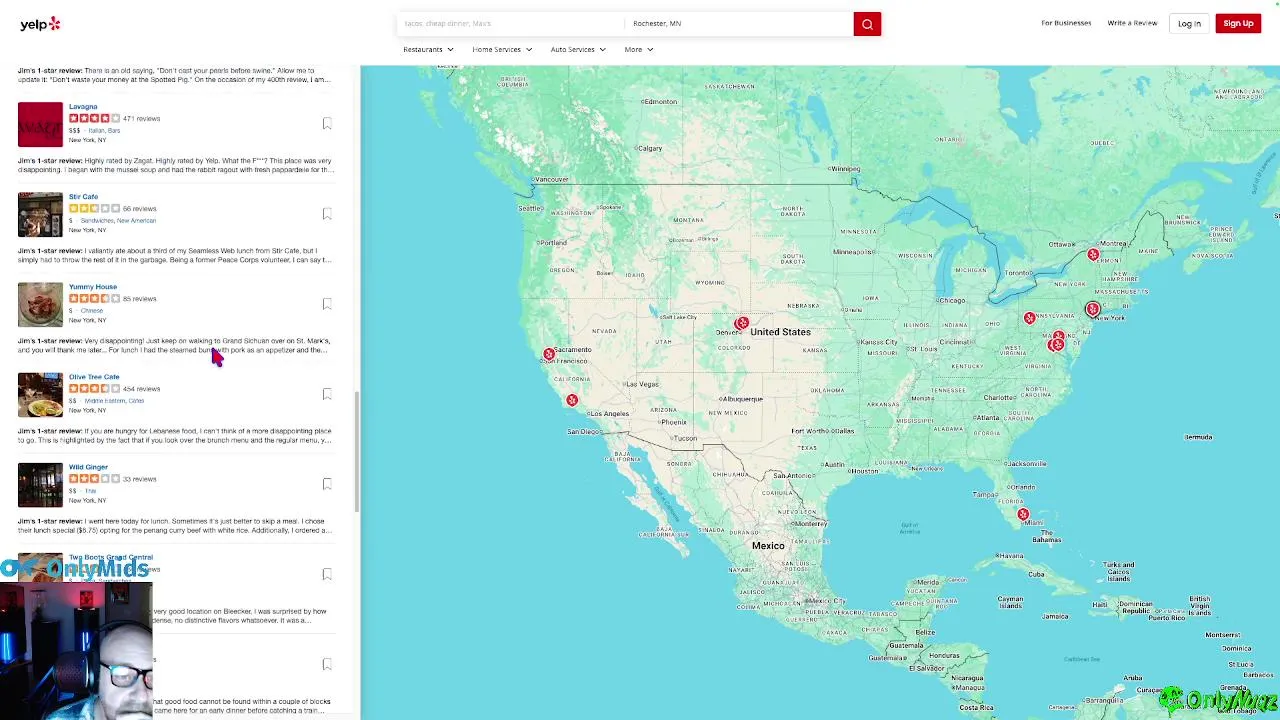The image size is (1280, 720).
Task: Open the Auto Services dropdown menu
Action: point(578,49)
